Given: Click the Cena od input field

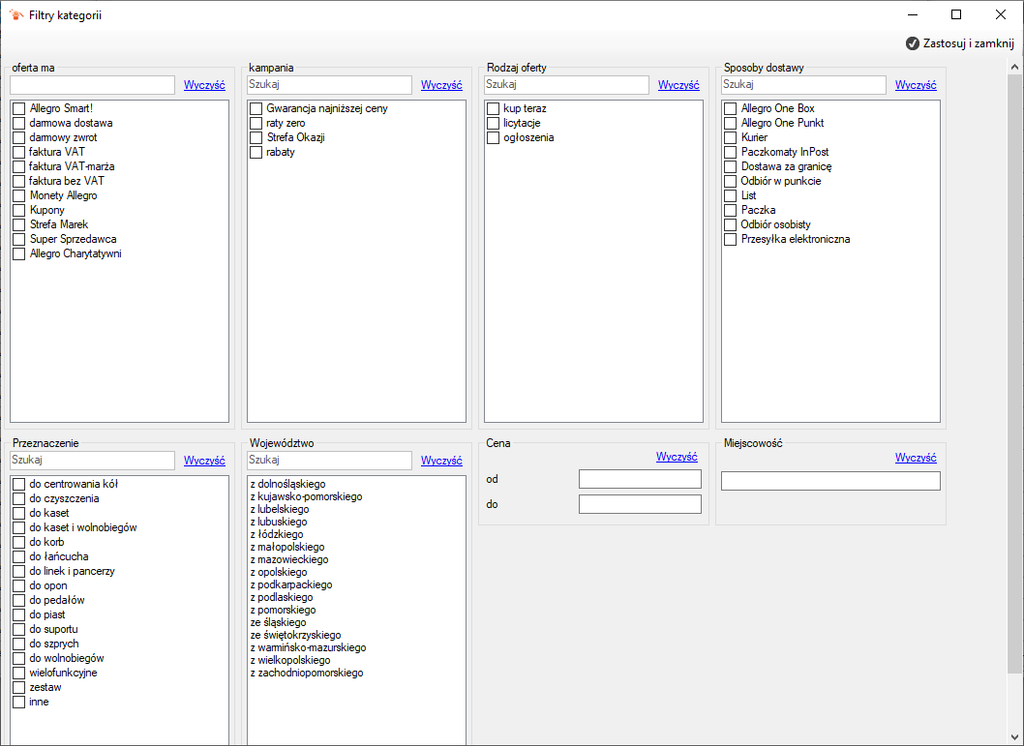Looking at the screenshot, I should [x=640, y=479].
